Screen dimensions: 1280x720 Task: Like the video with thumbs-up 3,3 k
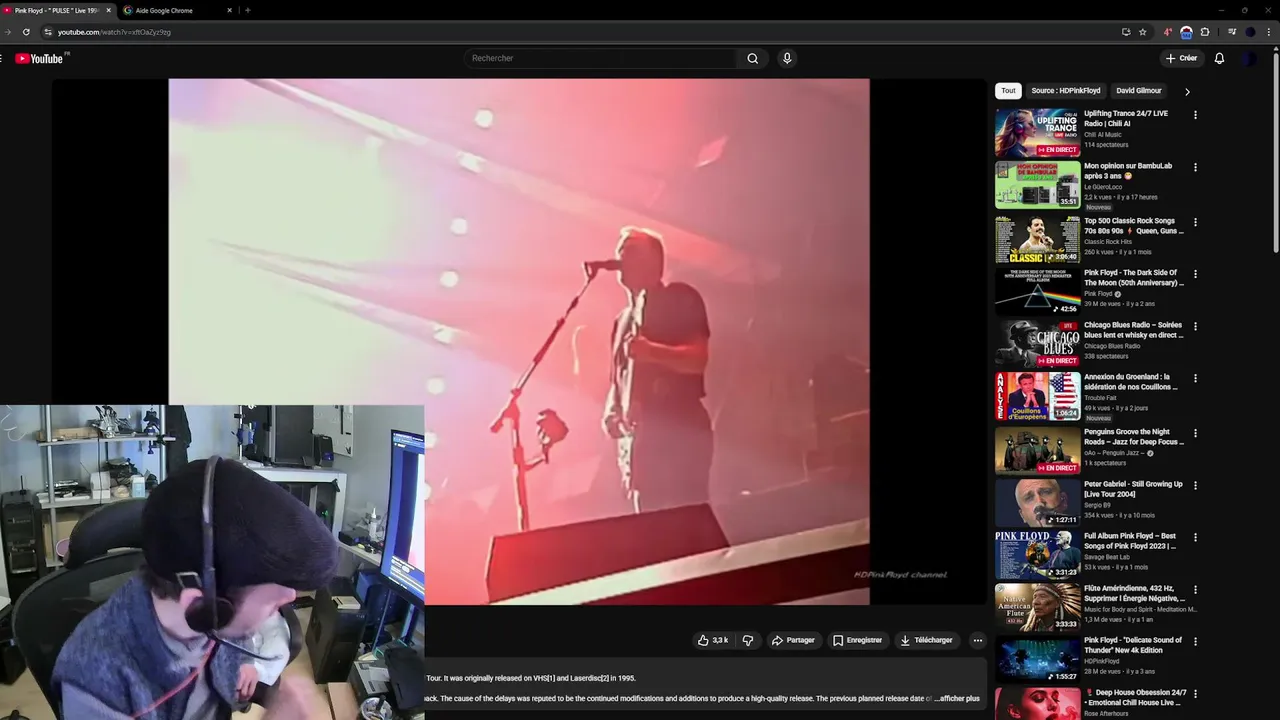713,640
